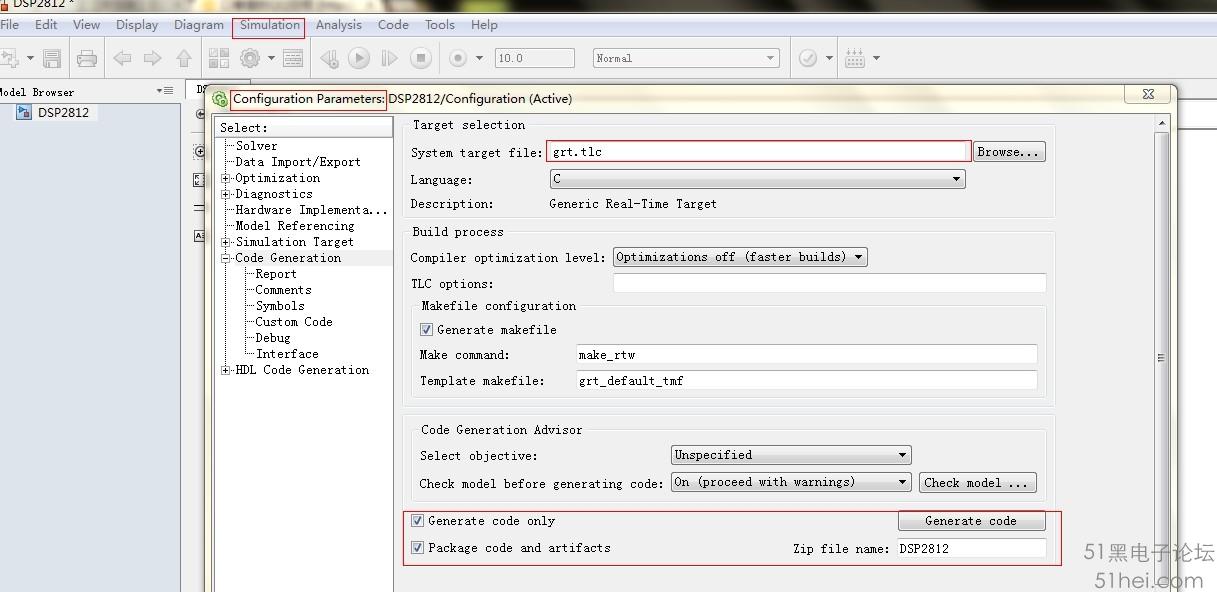Close the Configuration Parameters dialog
This screenshot has height=592, width=1217.
click(x=1148, y=93)
